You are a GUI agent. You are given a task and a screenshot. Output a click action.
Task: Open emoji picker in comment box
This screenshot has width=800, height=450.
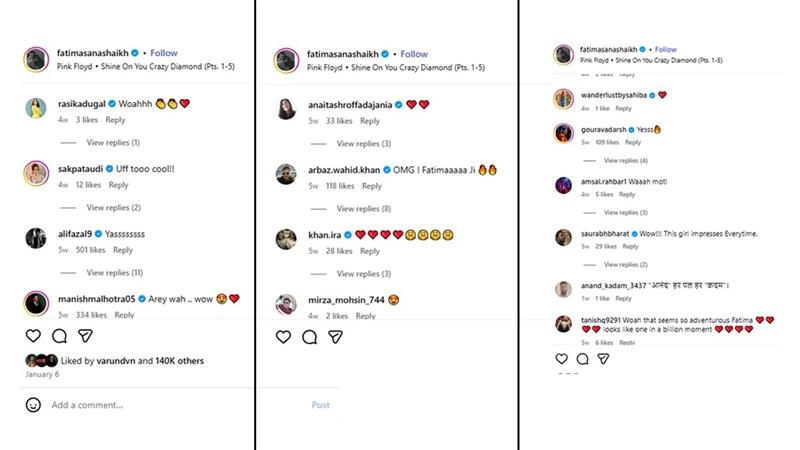pos(33,405)
